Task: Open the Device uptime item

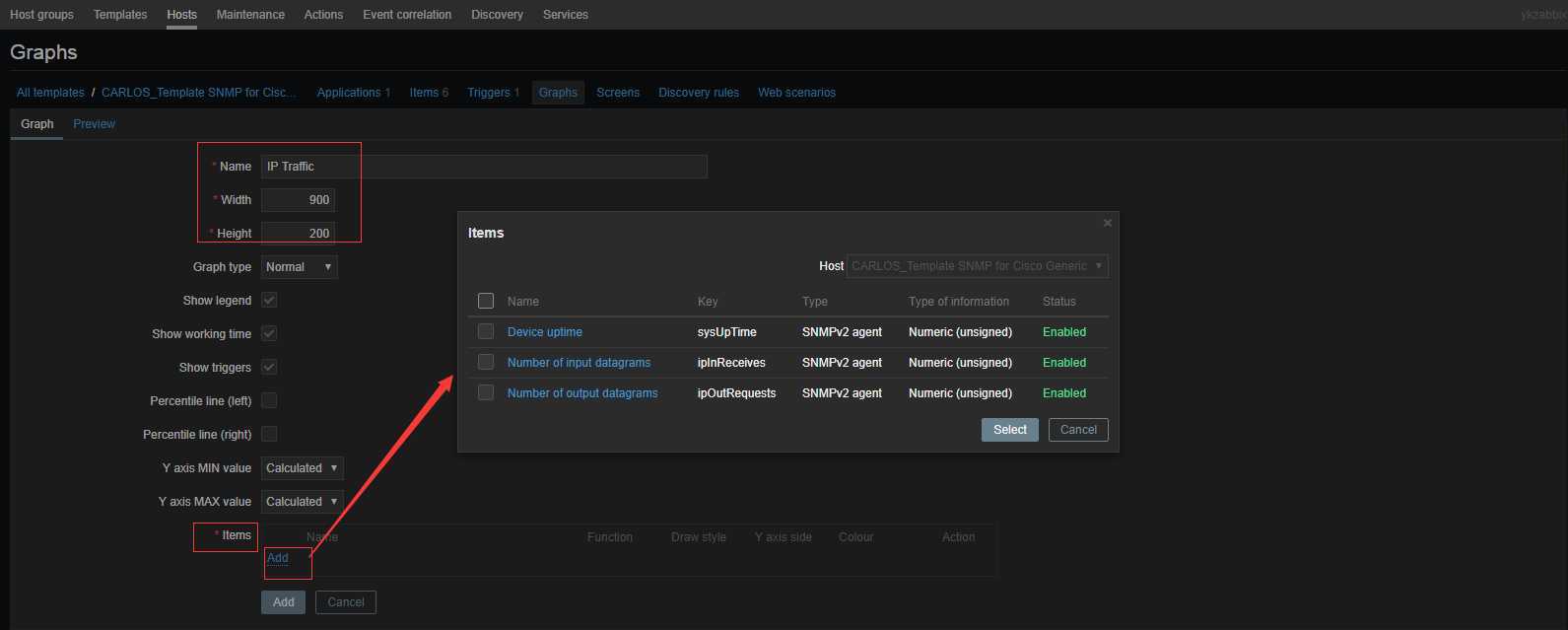Action: [545, 332]
